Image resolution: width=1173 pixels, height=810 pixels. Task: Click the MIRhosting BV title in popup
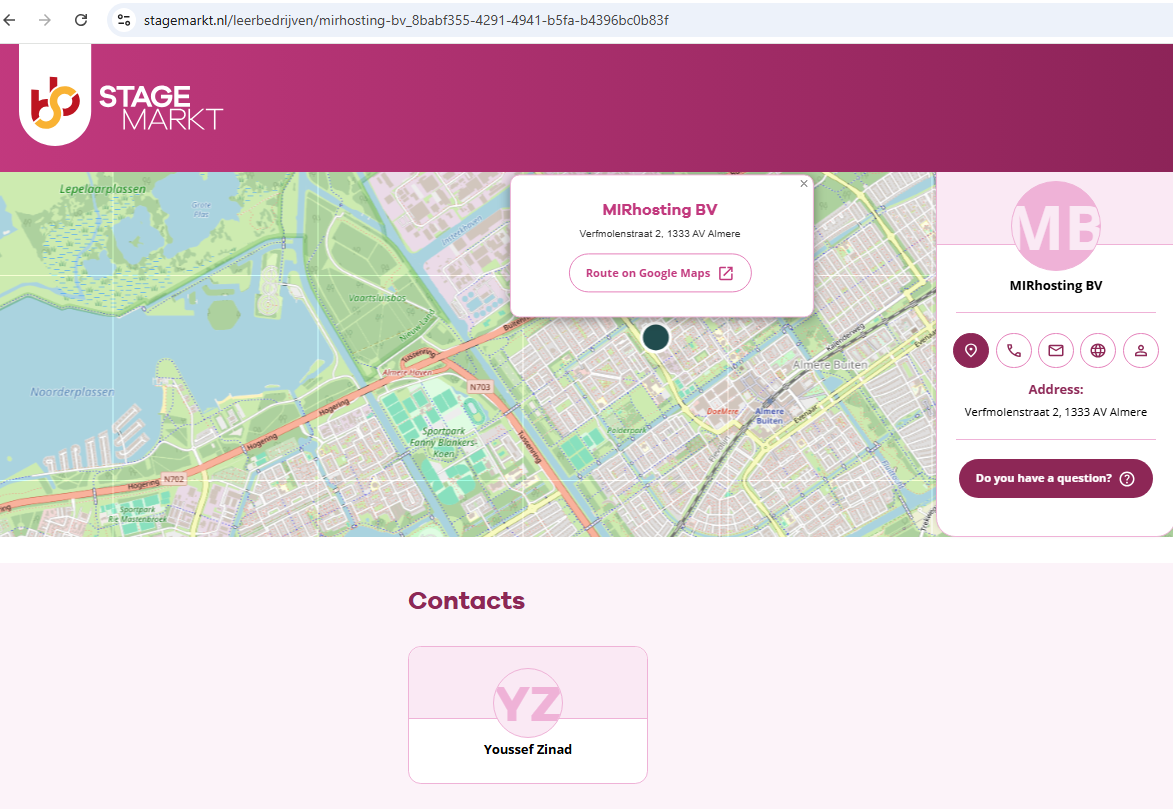(660, 210)
